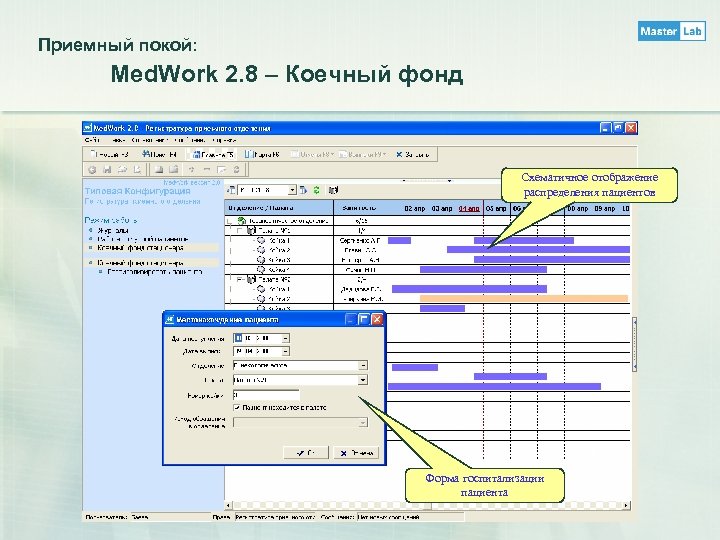Click the occupancy column header beside Отделение
Image resolution: width=720 pixels, height=540 pixels.
(361, 208)
